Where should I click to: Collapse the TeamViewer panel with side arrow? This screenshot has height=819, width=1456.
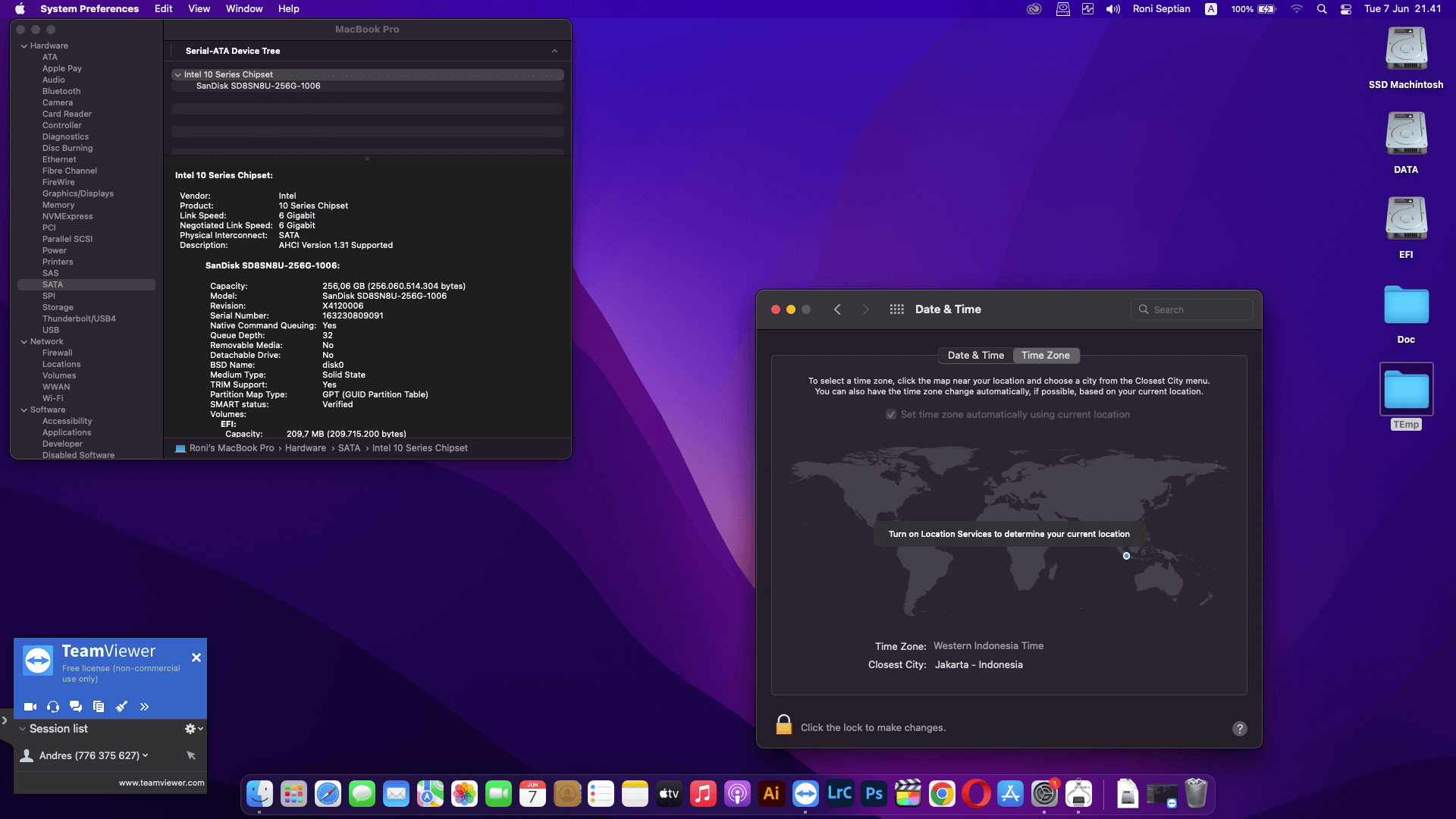point(5,720)
